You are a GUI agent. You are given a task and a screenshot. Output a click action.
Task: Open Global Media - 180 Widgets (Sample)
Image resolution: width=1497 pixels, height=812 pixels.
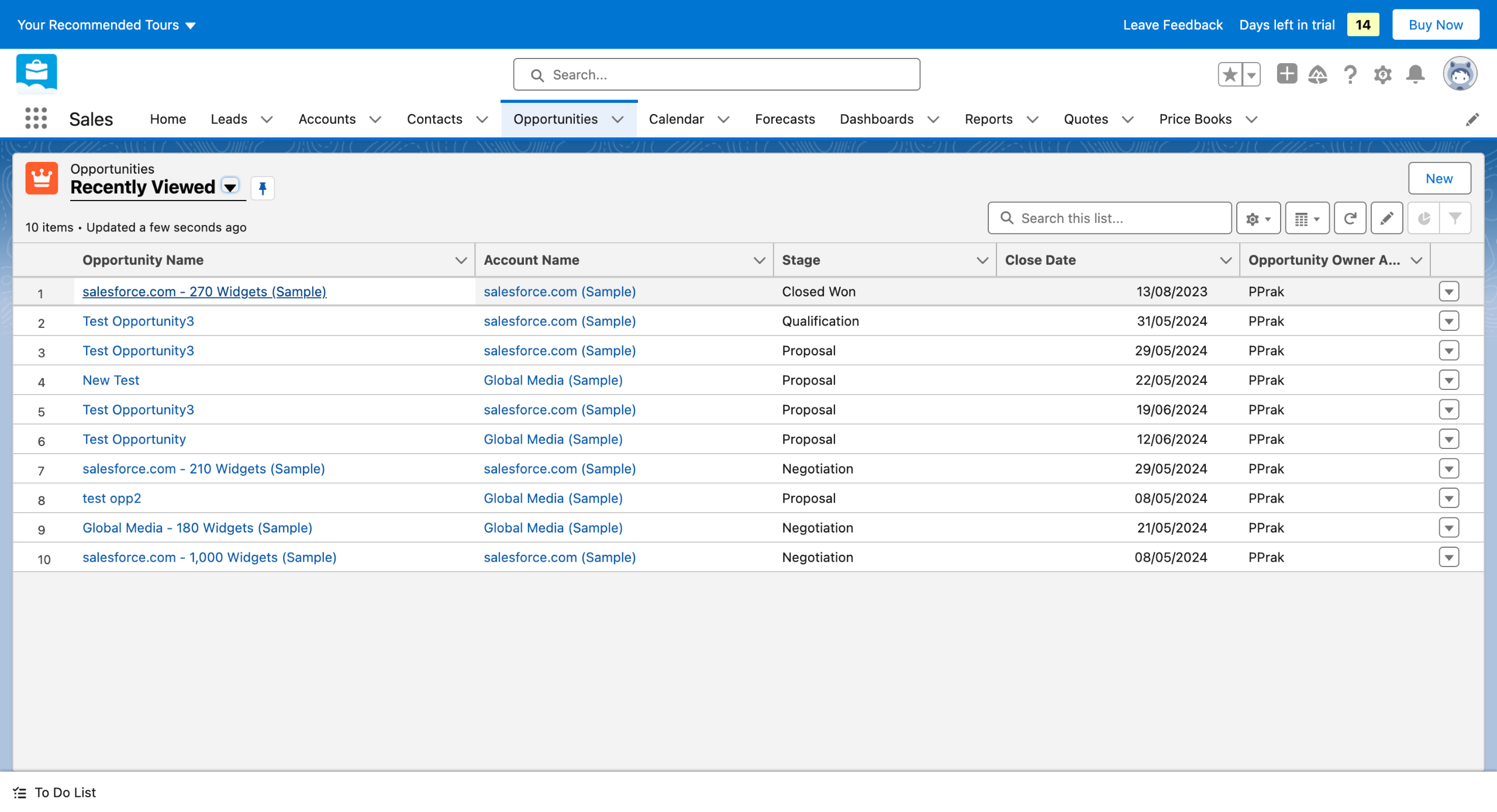pyautogui.click(x=197, y=528)
